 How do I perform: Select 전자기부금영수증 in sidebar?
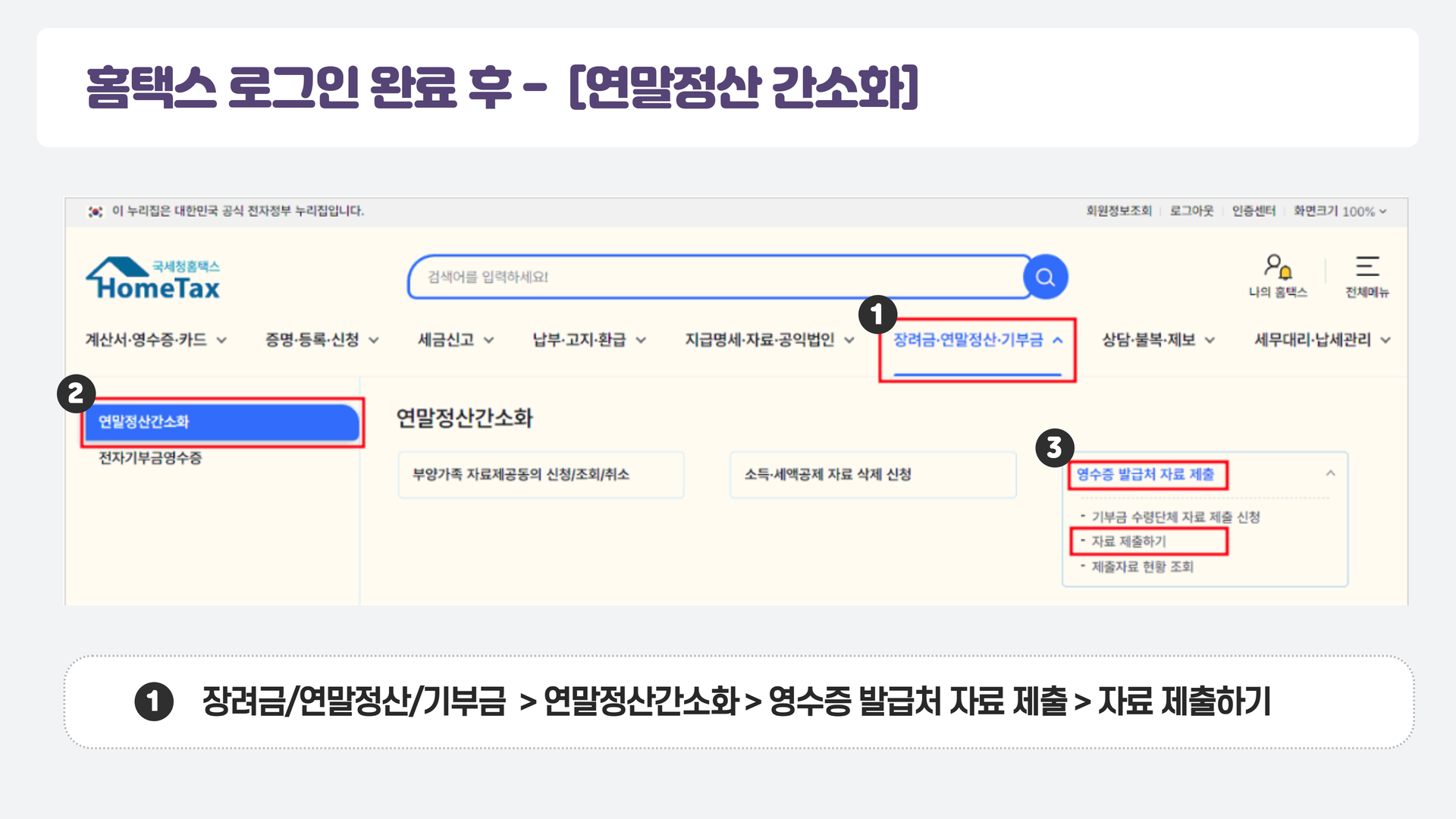[150, 458]
